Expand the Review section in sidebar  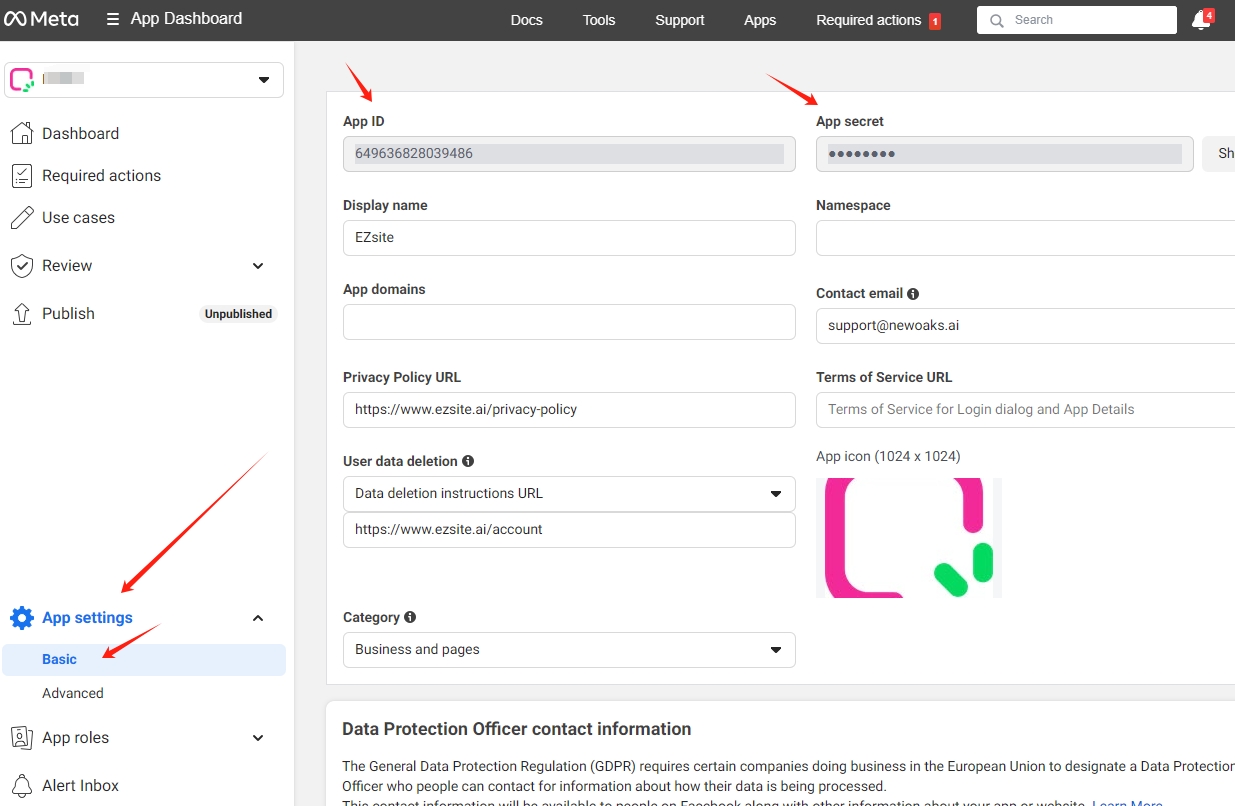tap(257, 266)
